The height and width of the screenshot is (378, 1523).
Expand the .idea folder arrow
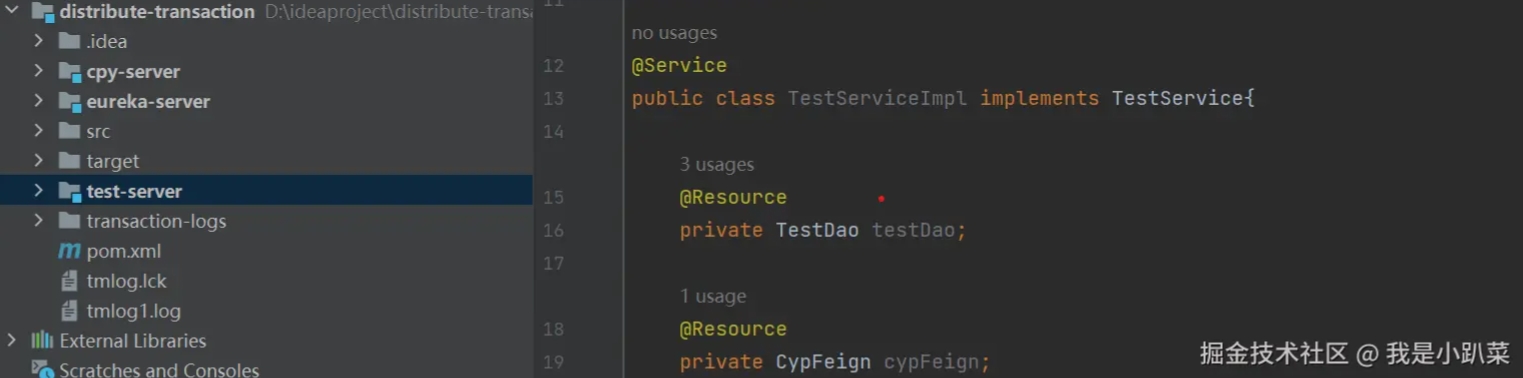coord(38,41)
